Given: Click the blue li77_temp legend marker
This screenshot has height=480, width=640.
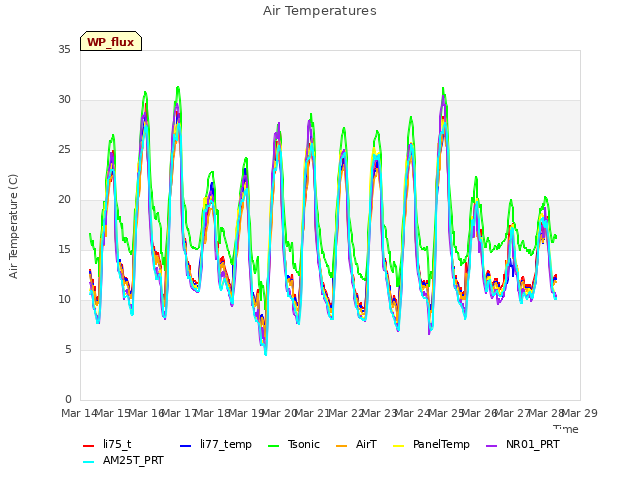Looking at the screenshot, I should (185, 446).
